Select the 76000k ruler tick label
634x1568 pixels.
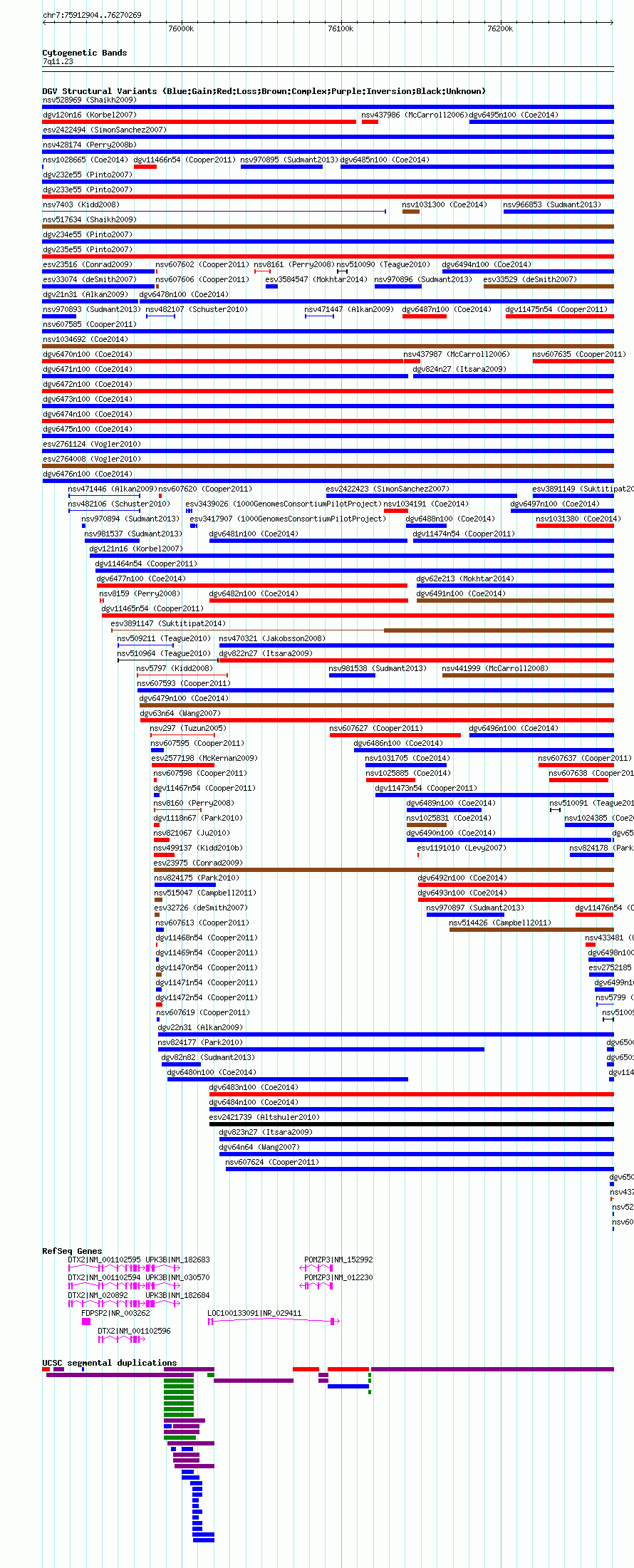pyautogui.click(x=181, y=28)
